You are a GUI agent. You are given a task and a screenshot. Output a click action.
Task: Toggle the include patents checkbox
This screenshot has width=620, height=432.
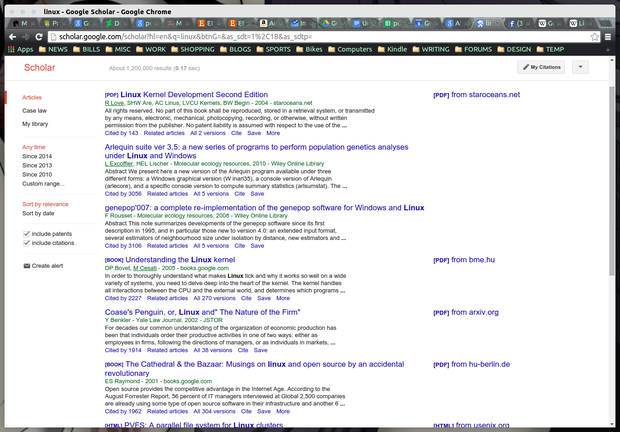tap(26, 234)
